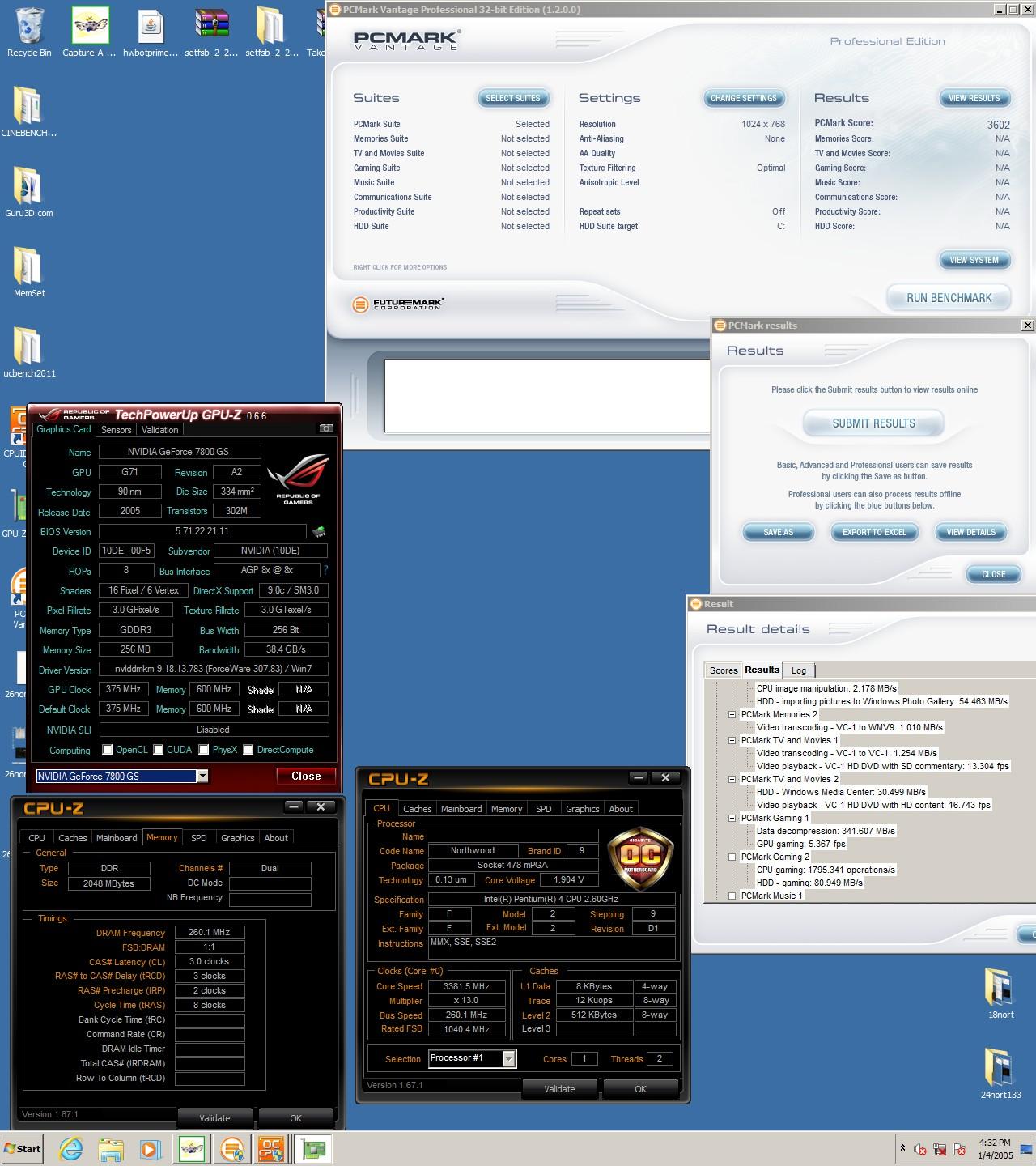Click the VIEW RESULTS button

(x=974, y=98)
